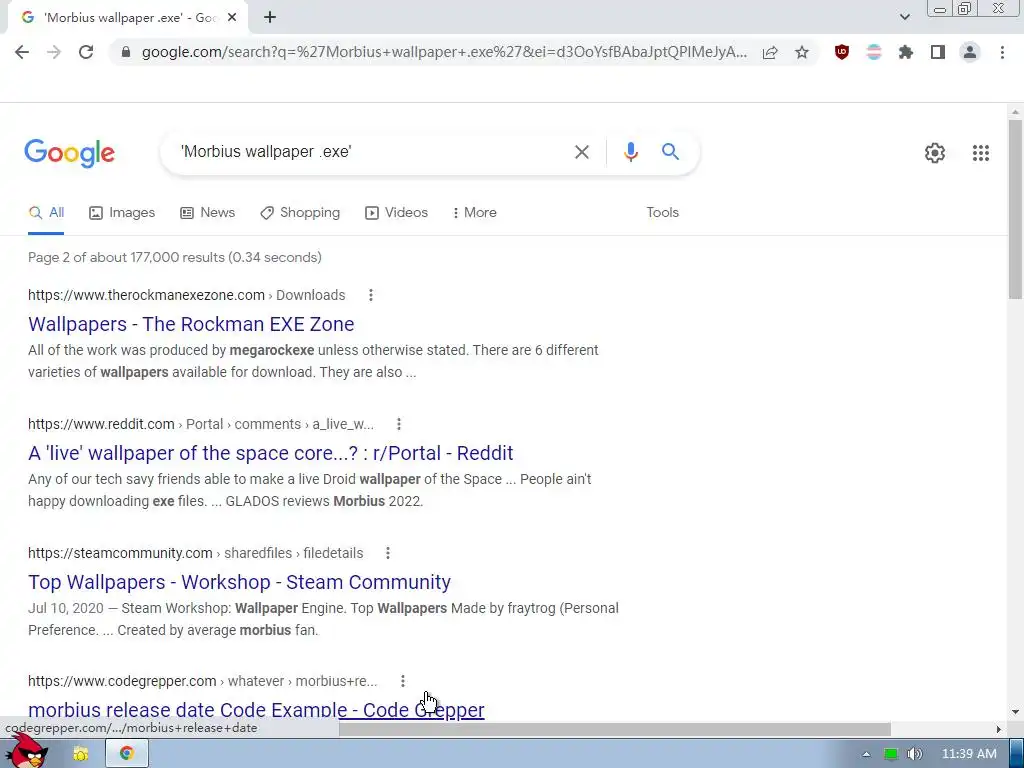The height and width of the screenshot is (768, 1024).
Task: Click the result count text
Action: 174,257
